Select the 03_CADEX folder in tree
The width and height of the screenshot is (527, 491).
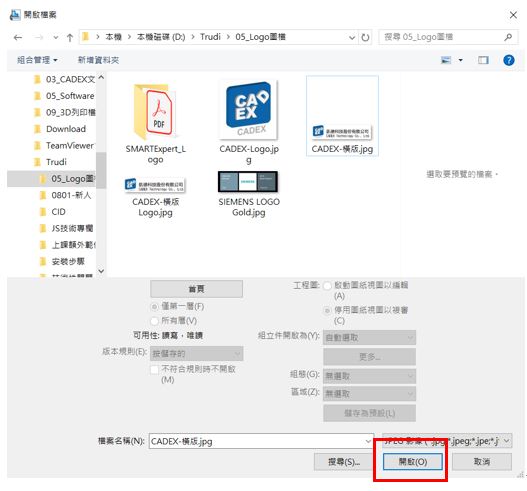(64, 79)
